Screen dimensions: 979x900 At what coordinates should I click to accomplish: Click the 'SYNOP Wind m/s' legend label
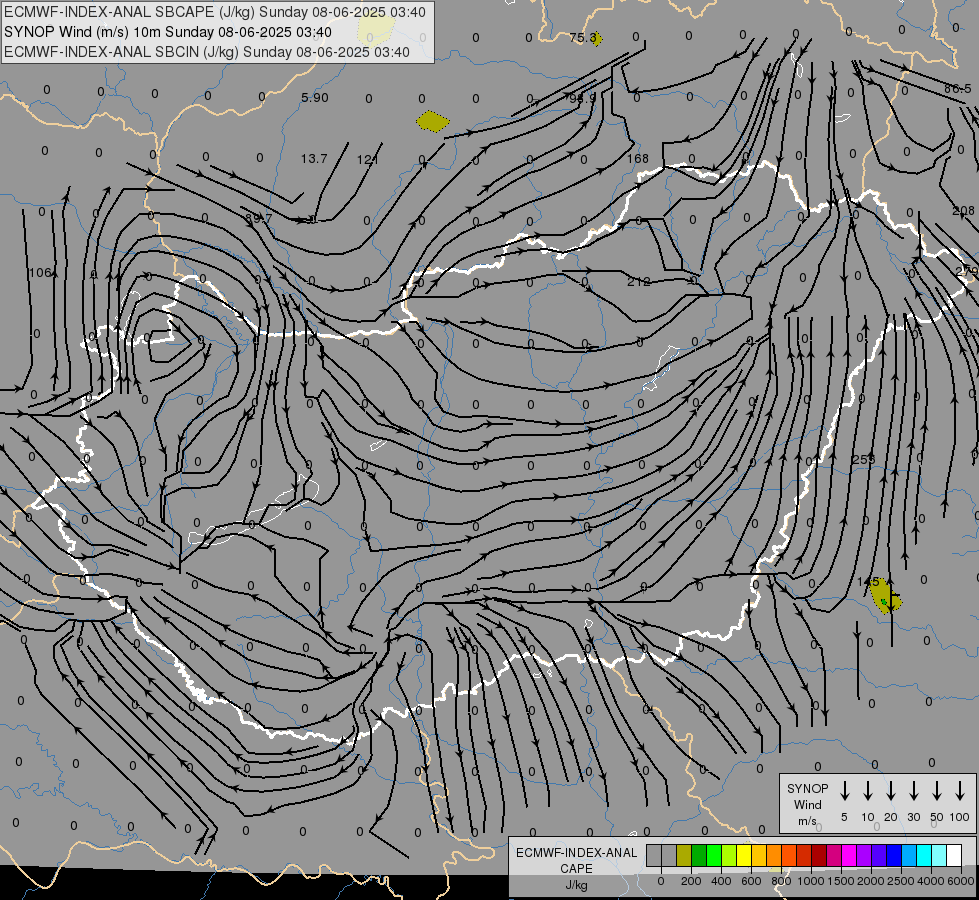807,804
